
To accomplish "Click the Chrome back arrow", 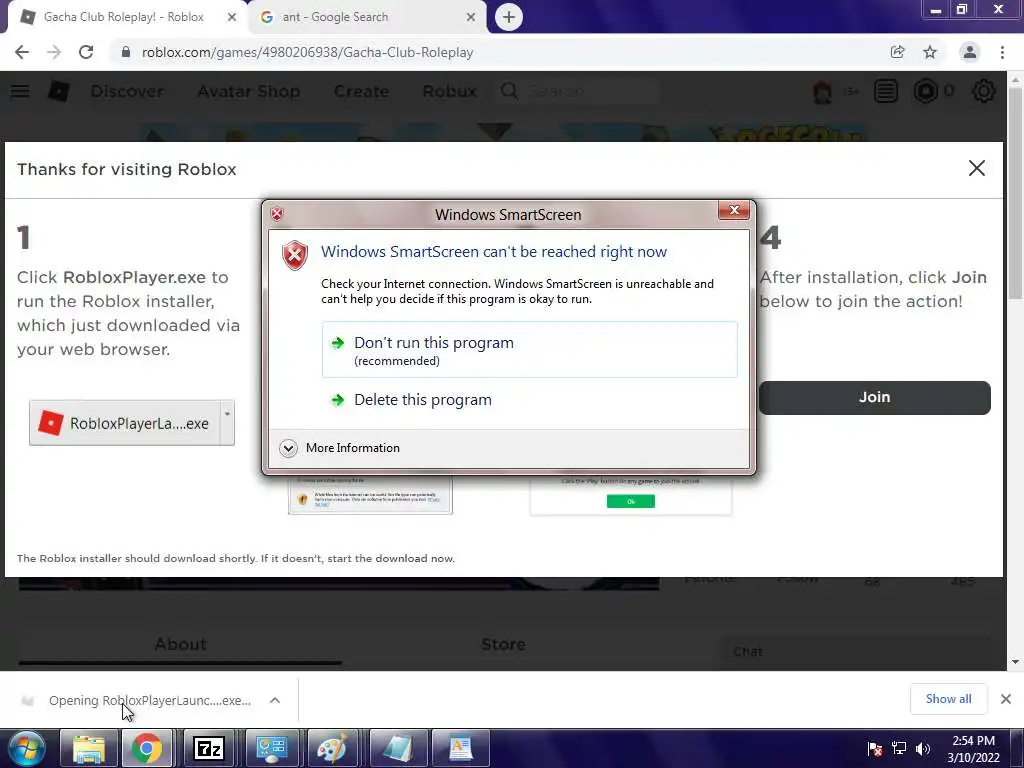I will pyautogui.click(x=22, y=52).
